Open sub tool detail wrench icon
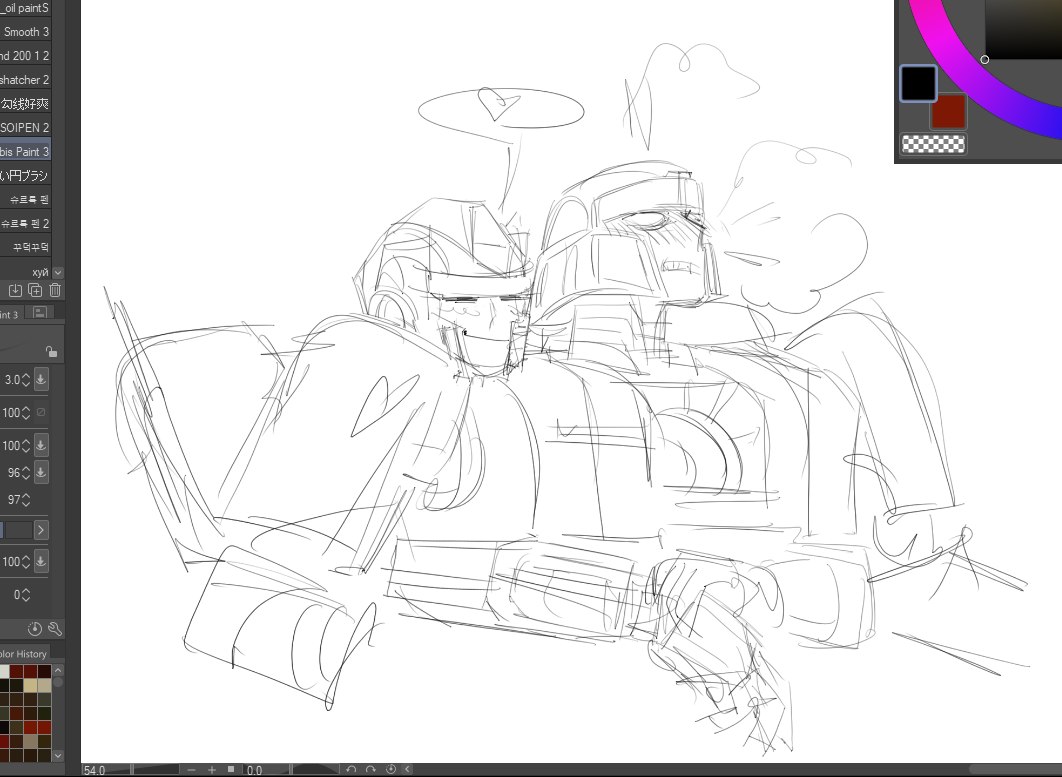 (x=55, y=629)
